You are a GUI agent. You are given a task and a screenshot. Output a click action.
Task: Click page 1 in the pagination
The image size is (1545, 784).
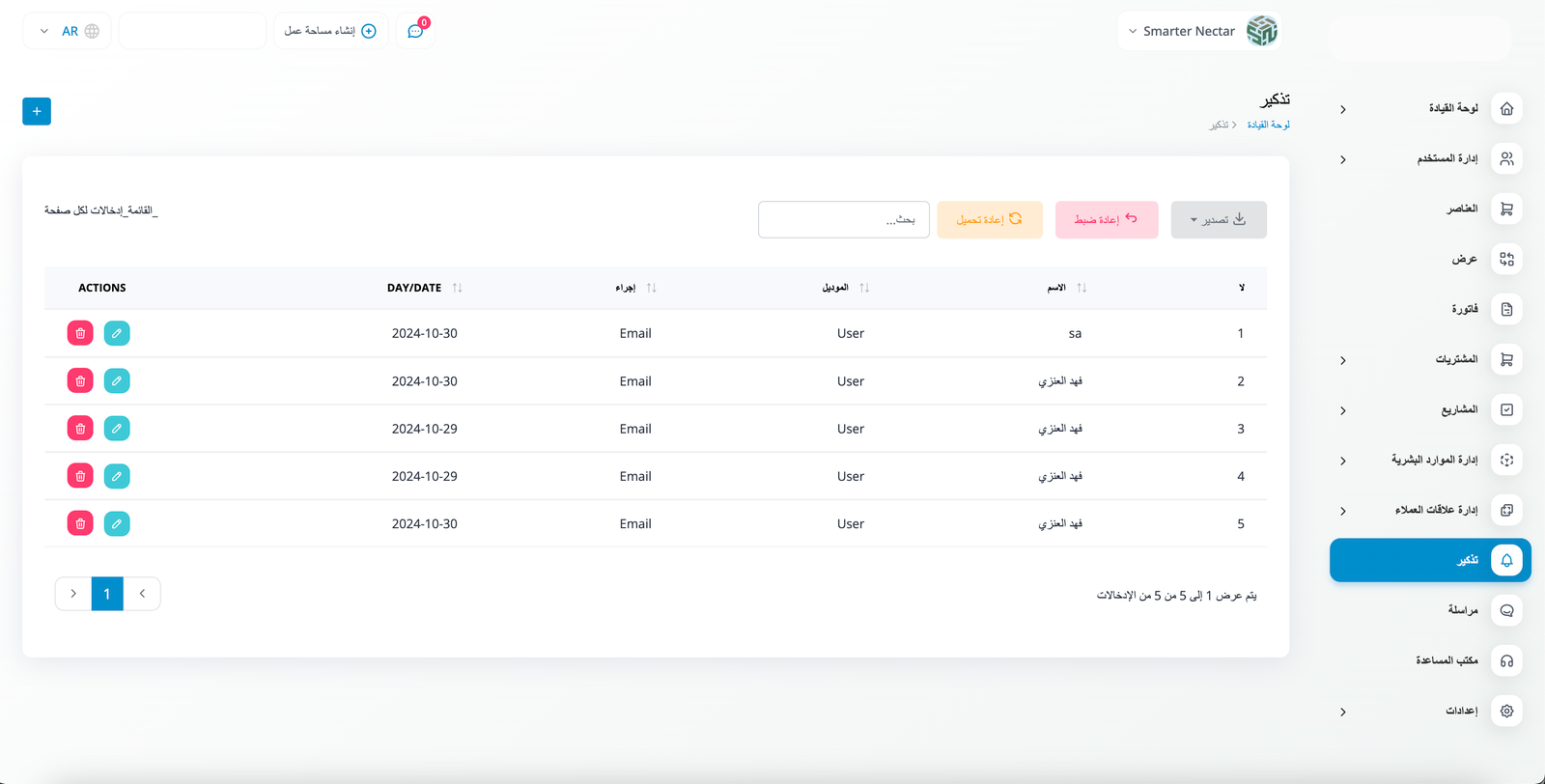(107, 594)
